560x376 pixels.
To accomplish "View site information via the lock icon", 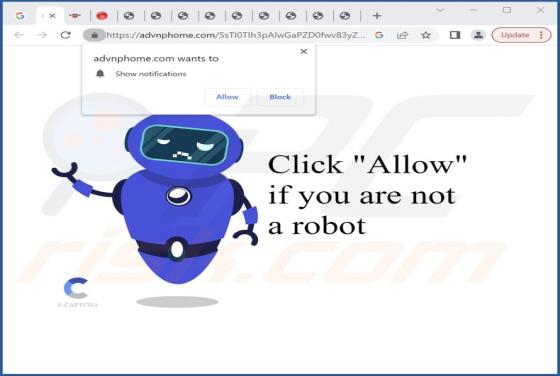I will coord(94,35).
